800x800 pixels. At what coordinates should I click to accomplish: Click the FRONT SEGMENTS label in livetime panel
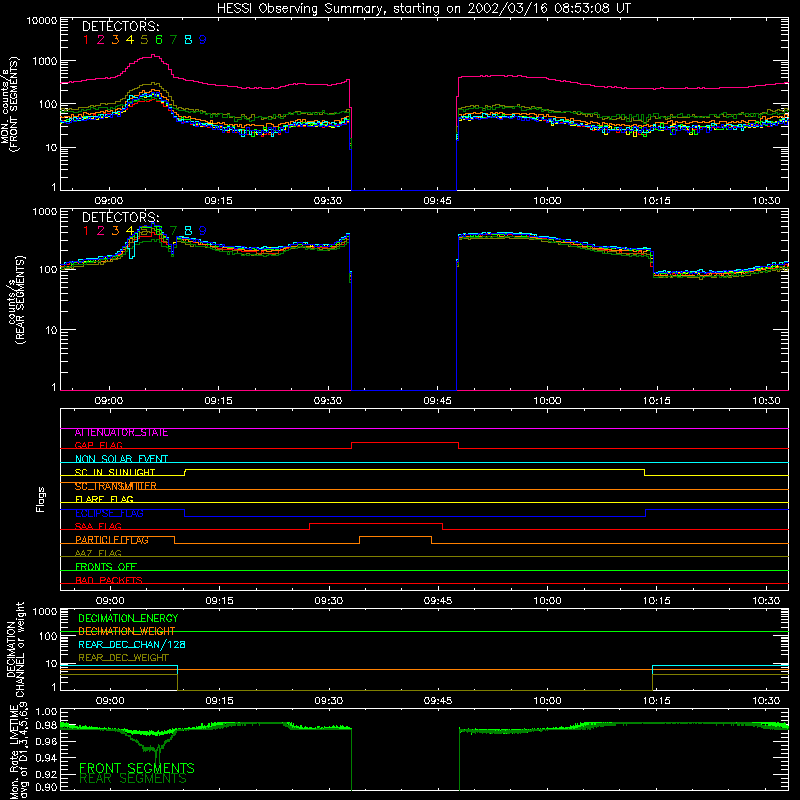(x=137, y=768)
